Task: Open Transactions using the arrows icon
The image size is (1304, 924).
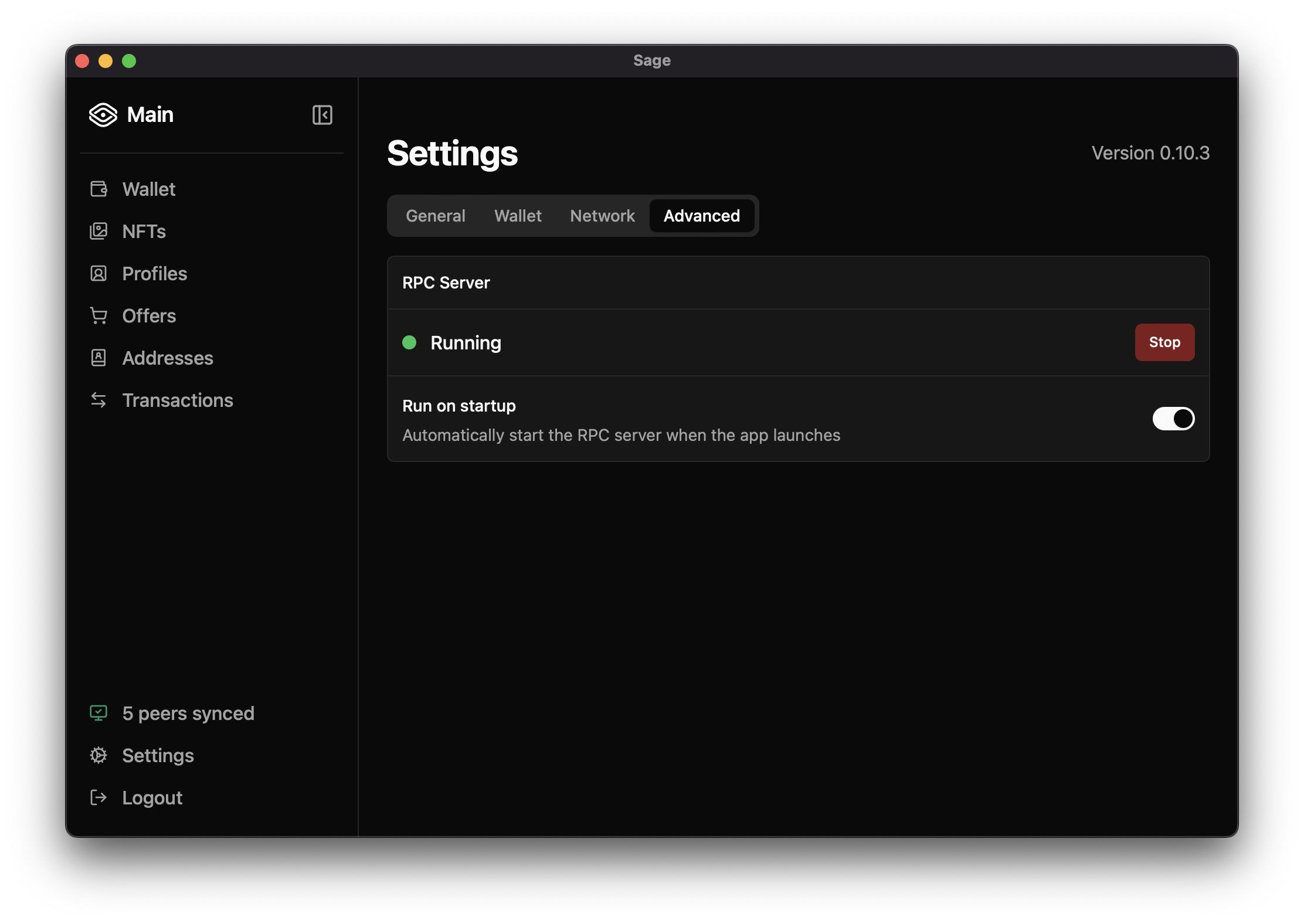Action: pos(100,400)
